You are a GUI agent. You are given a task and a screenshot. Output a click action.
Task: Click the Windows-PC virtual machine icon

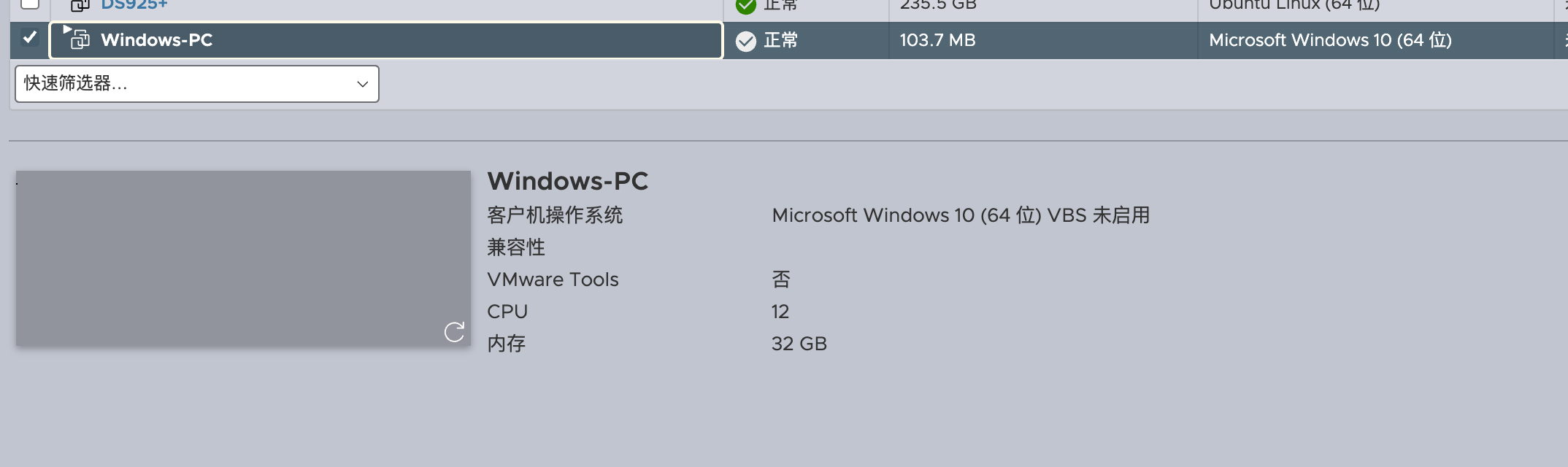tap(79, 39)
